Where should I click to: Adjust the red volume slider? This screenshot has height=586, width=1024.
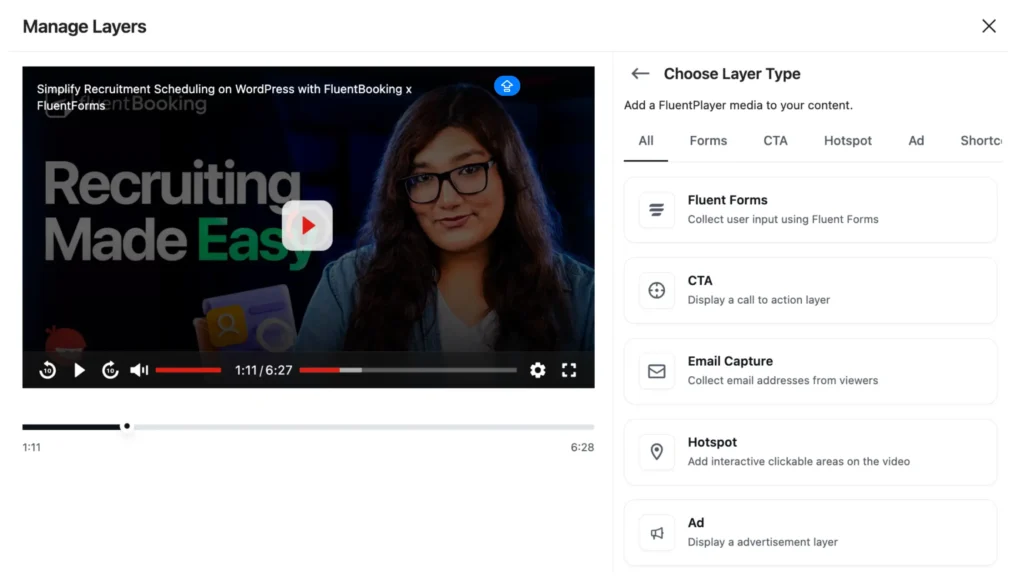(x=188, y=370)
